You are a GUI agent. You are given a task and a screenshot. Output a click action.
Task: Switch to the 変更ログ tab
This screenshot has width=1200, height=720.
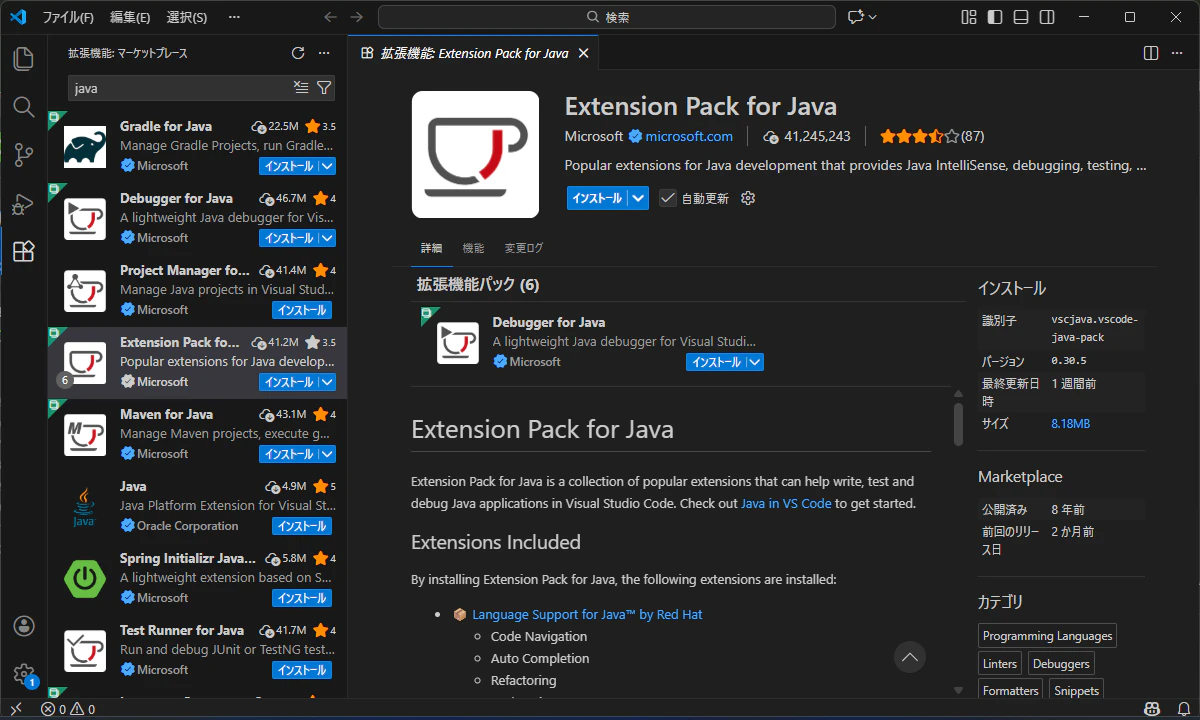[524, 248]
